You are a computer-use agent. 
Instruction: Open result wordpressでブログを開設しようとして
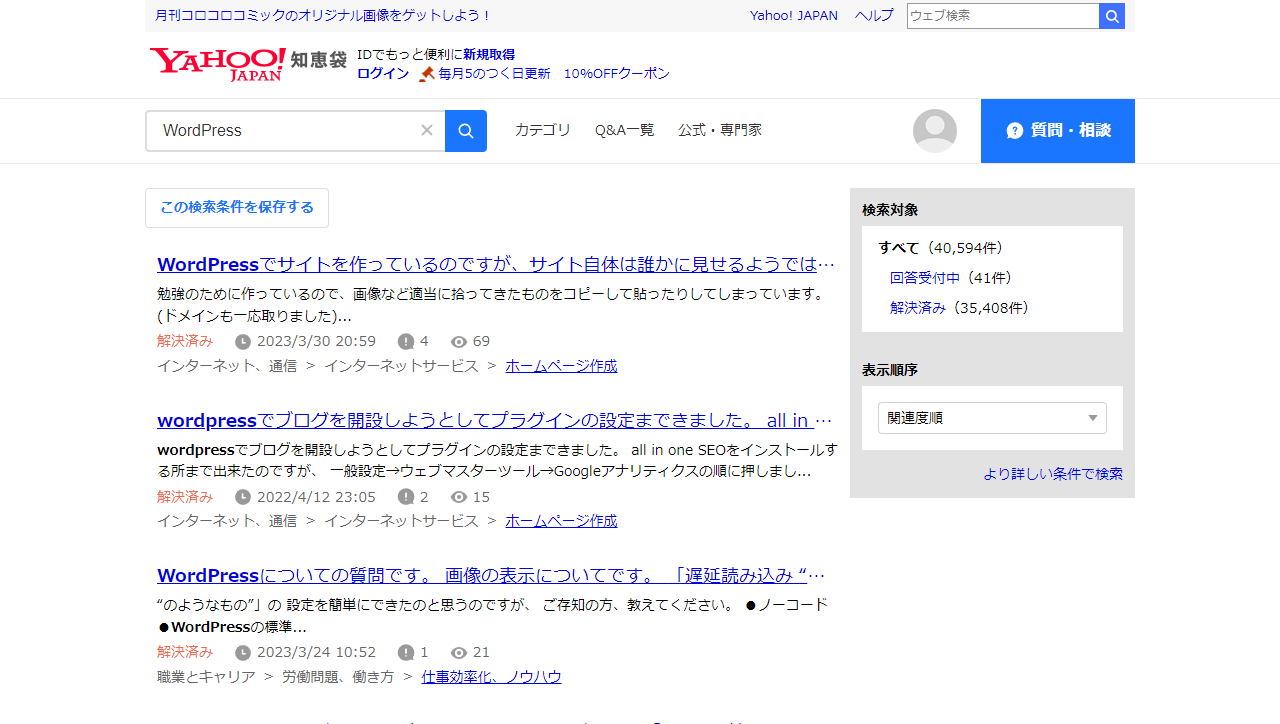click(x=495, y=420)
